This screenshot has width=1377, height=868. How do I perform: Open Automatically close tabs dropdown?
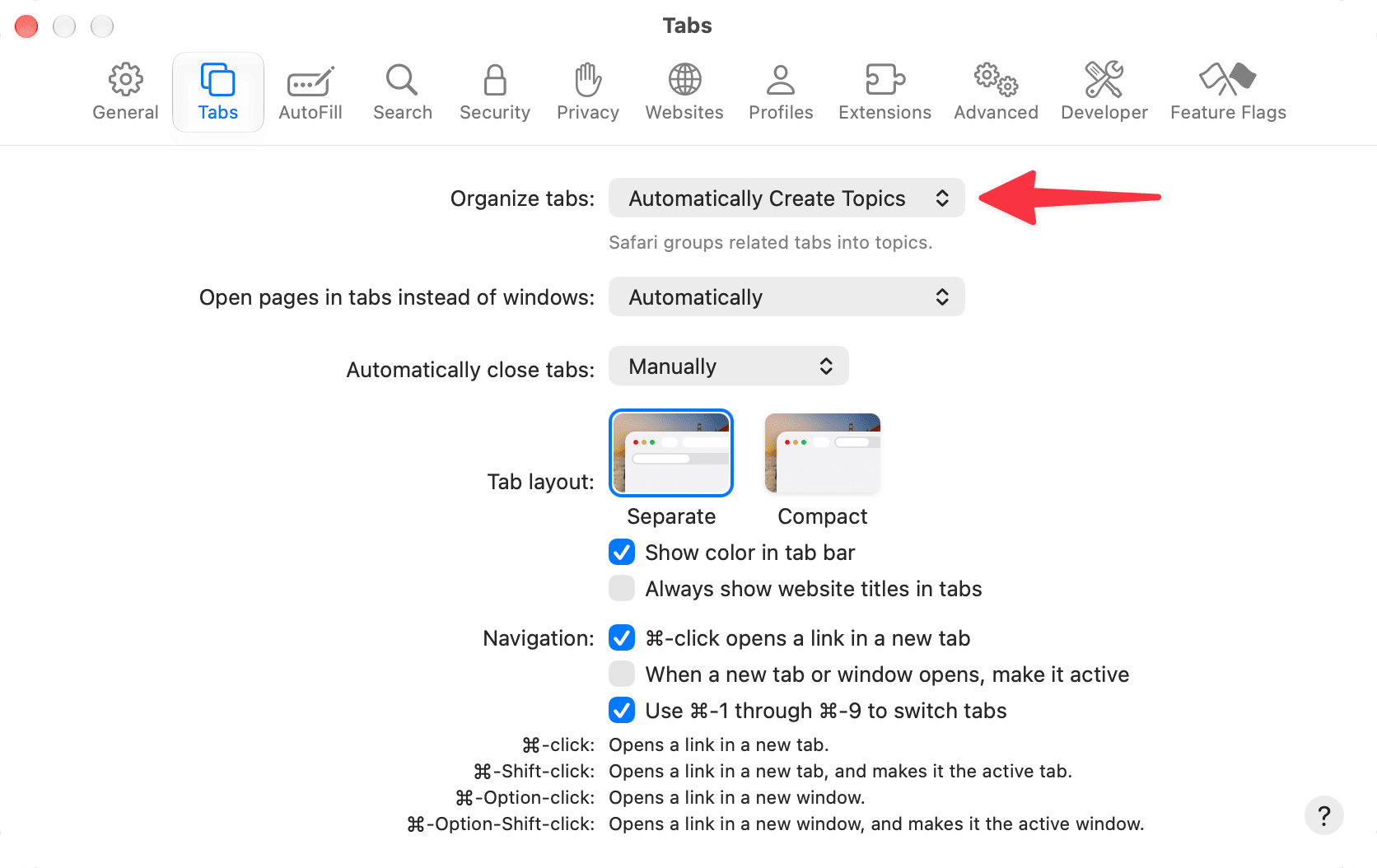729,366
